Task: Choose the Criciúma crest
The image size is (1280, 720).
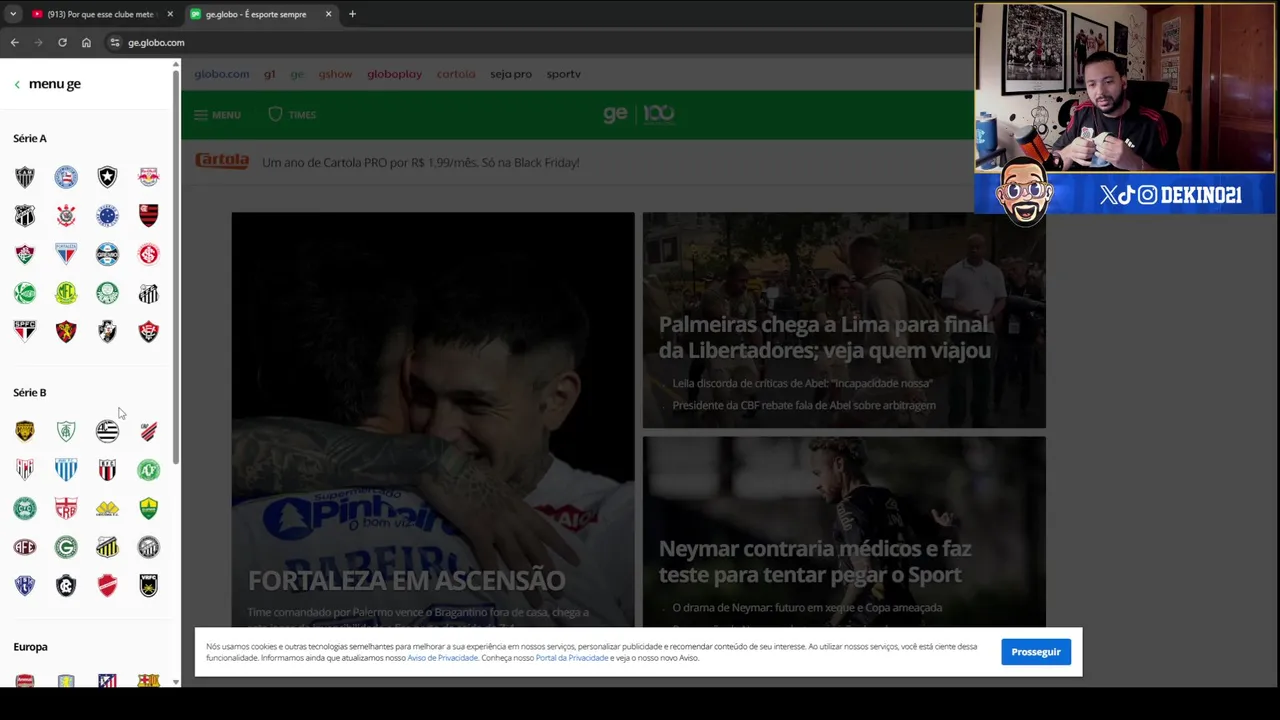Action: coord(107,508)
